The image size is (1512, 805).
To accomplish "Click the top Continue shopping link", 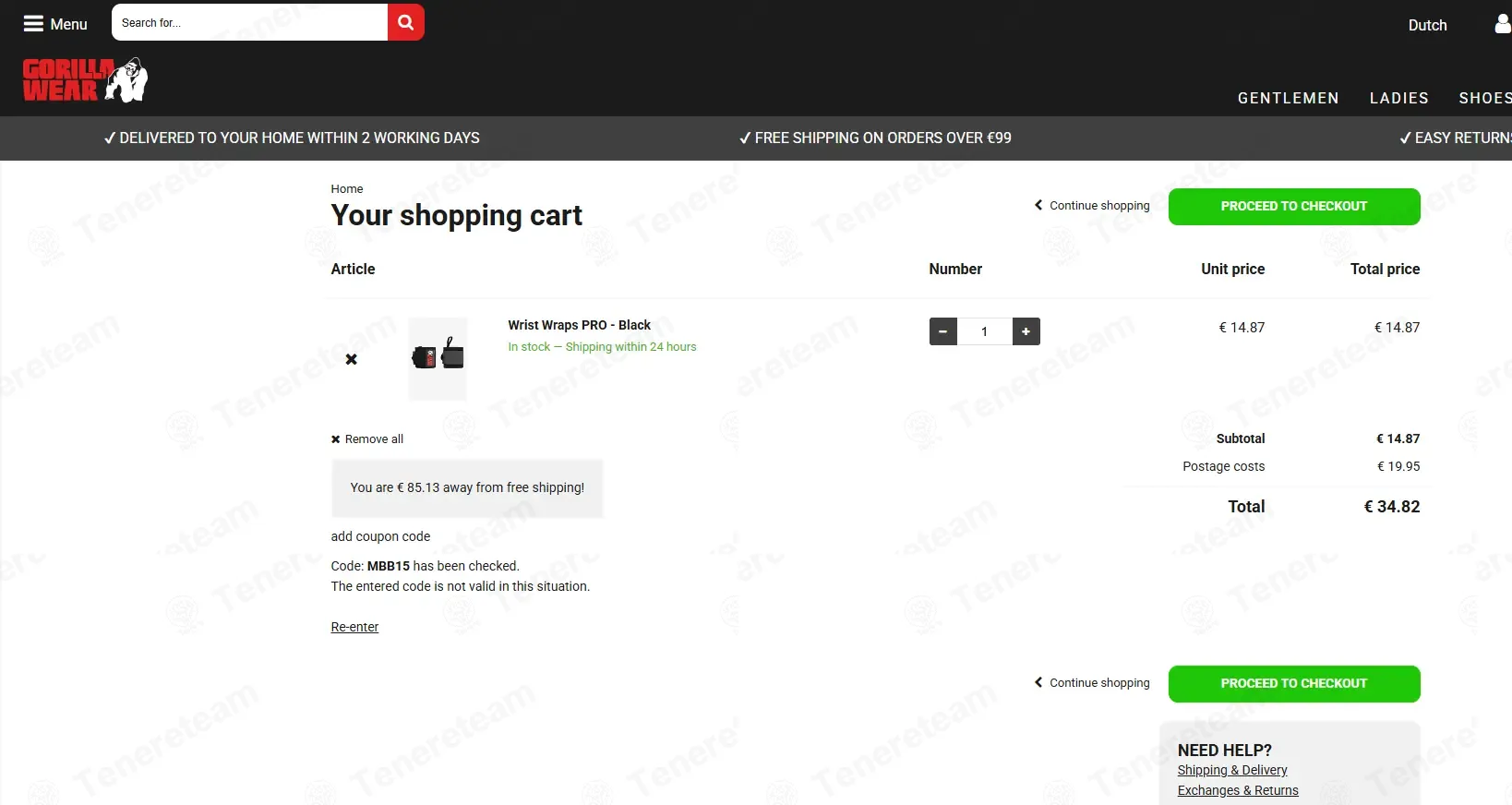I will [1092, 206].
